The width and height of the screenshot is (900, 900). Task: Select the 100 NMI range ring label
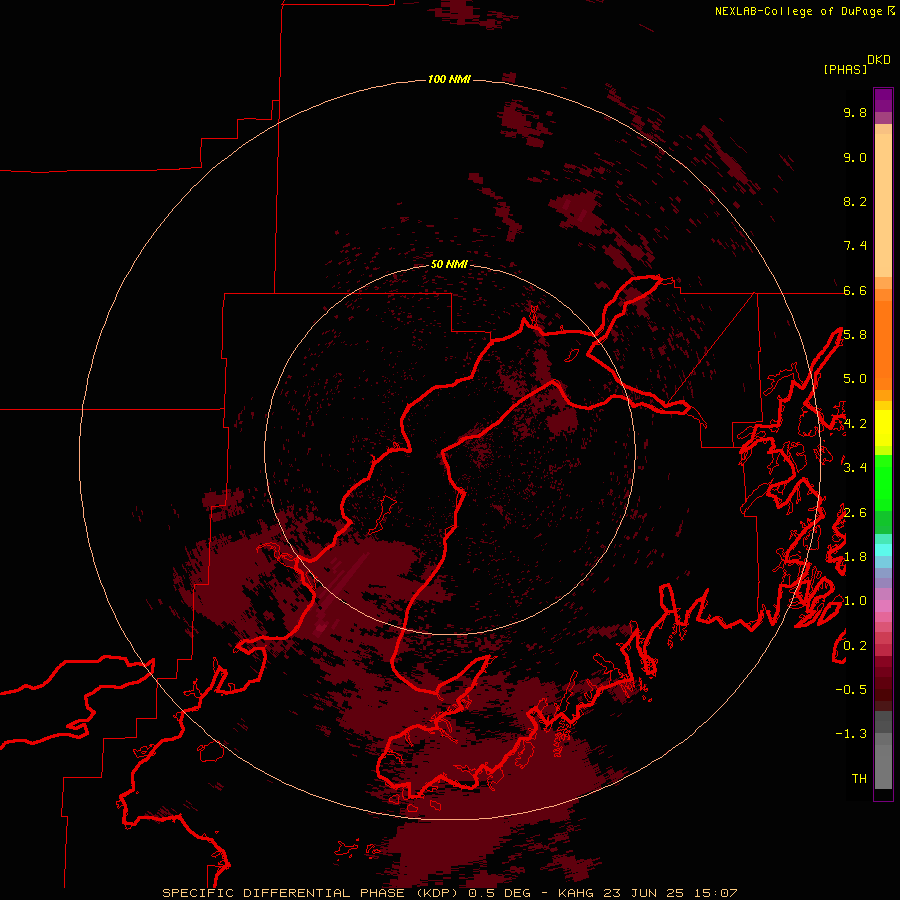click(449, 79)
